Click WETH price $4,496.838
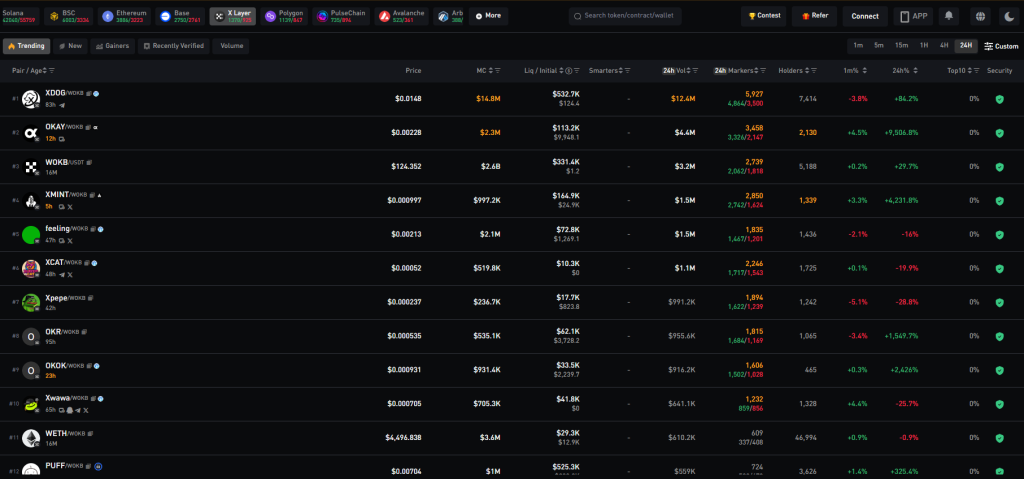 (403, 438)
